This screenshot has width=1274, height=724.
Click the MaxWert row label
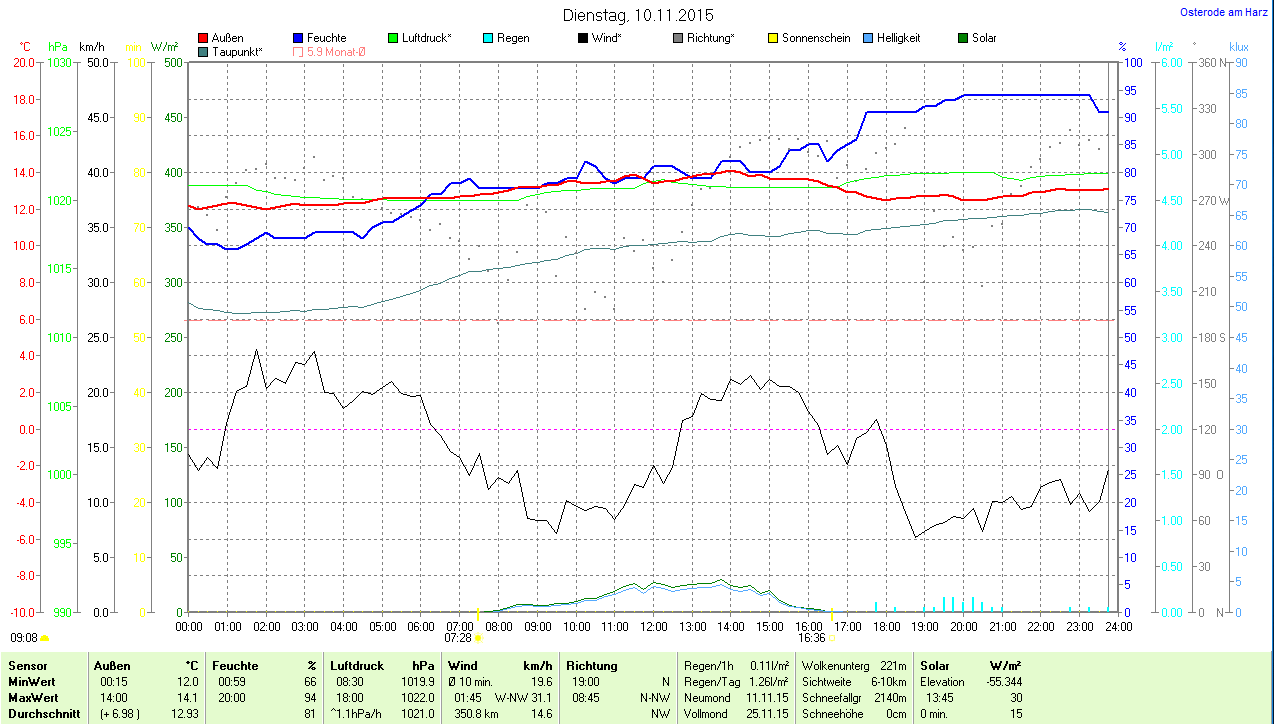33,697
